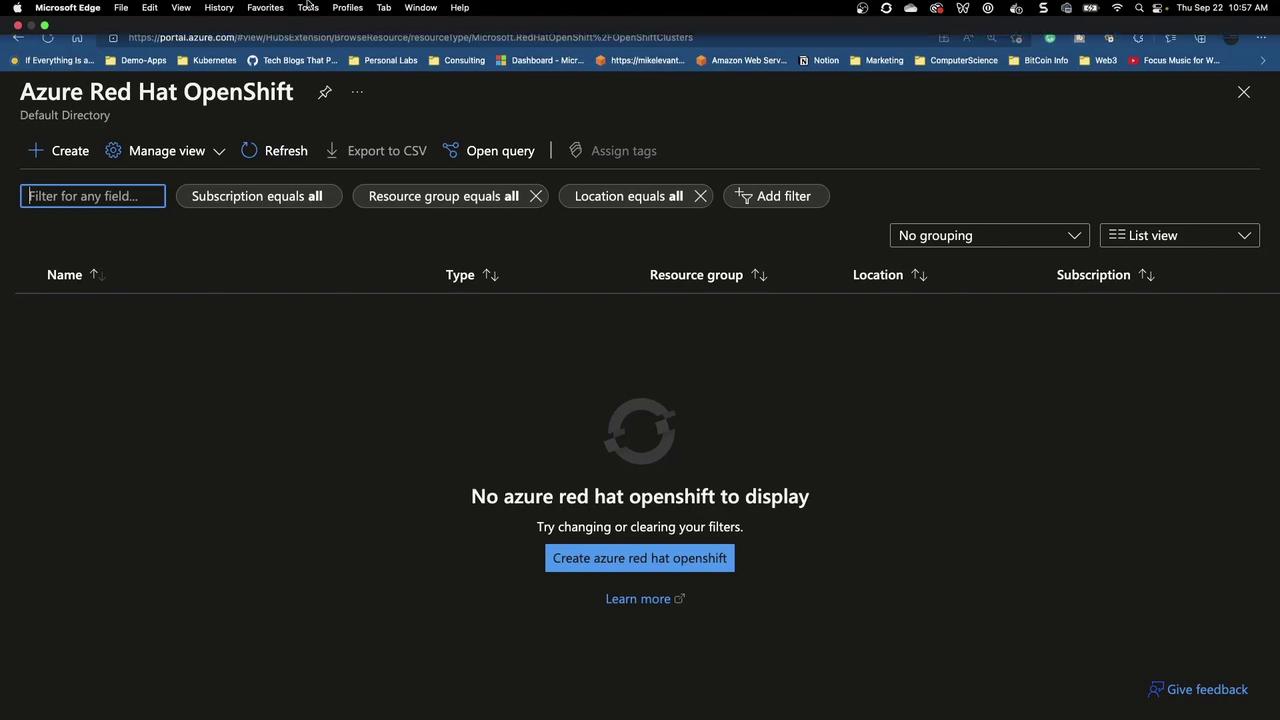Image resolution: width=1280 pixels, height=720 pixels.
Task: Sort by the Resource group column
Action: [x=708, y=275]
